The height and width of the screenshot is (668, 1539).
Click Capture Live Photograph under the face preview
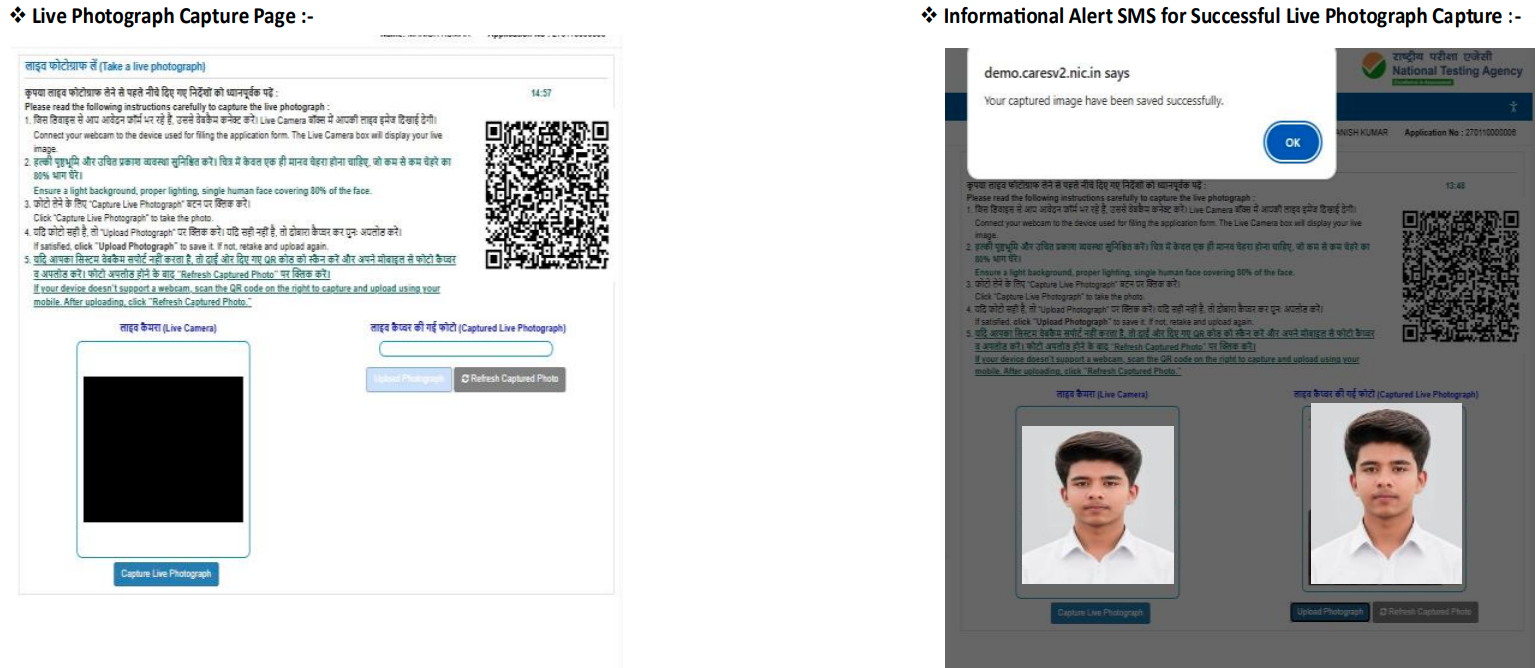tap(1101, 612)
